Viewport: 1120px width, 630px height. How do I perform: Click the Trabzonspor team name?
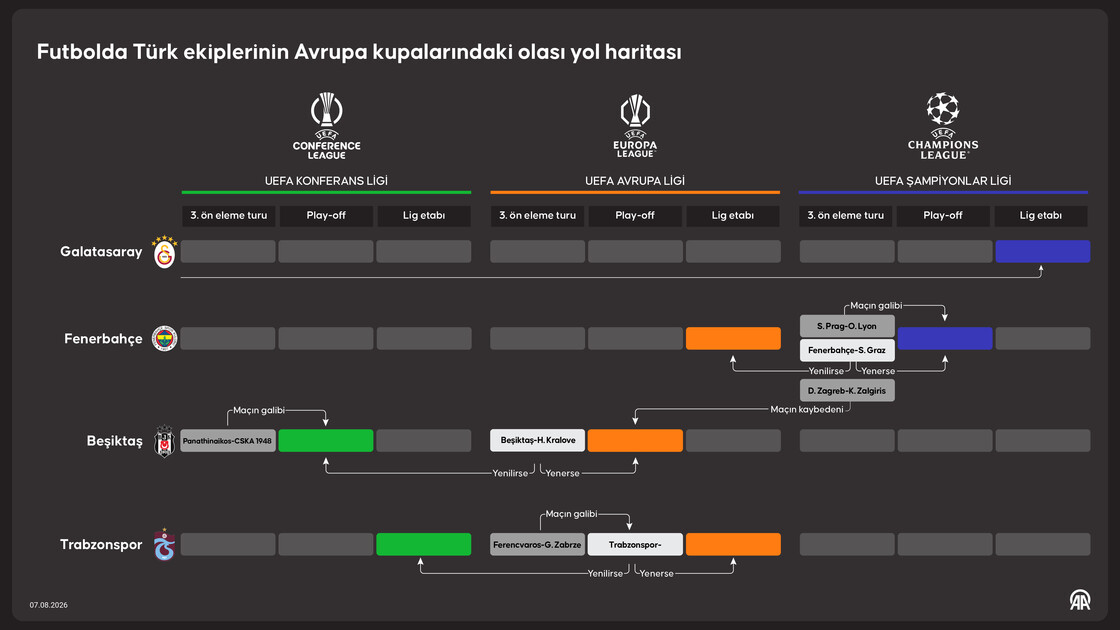101,544
